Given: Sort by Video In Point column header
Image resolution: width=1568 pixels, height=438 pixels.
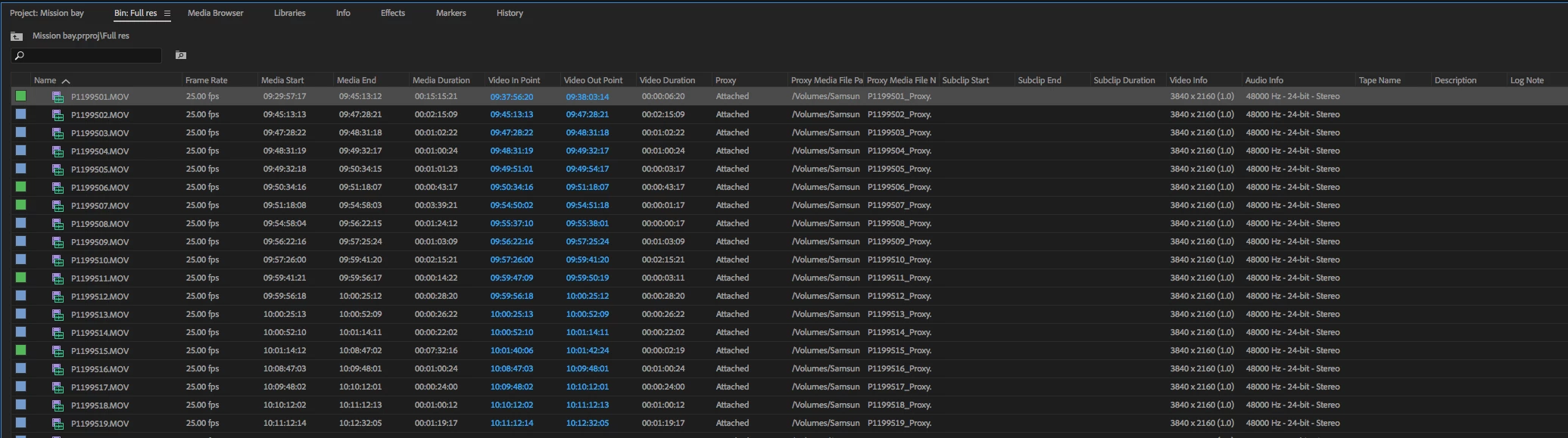Looking at the screenshot, I should (x=514, y=80).
